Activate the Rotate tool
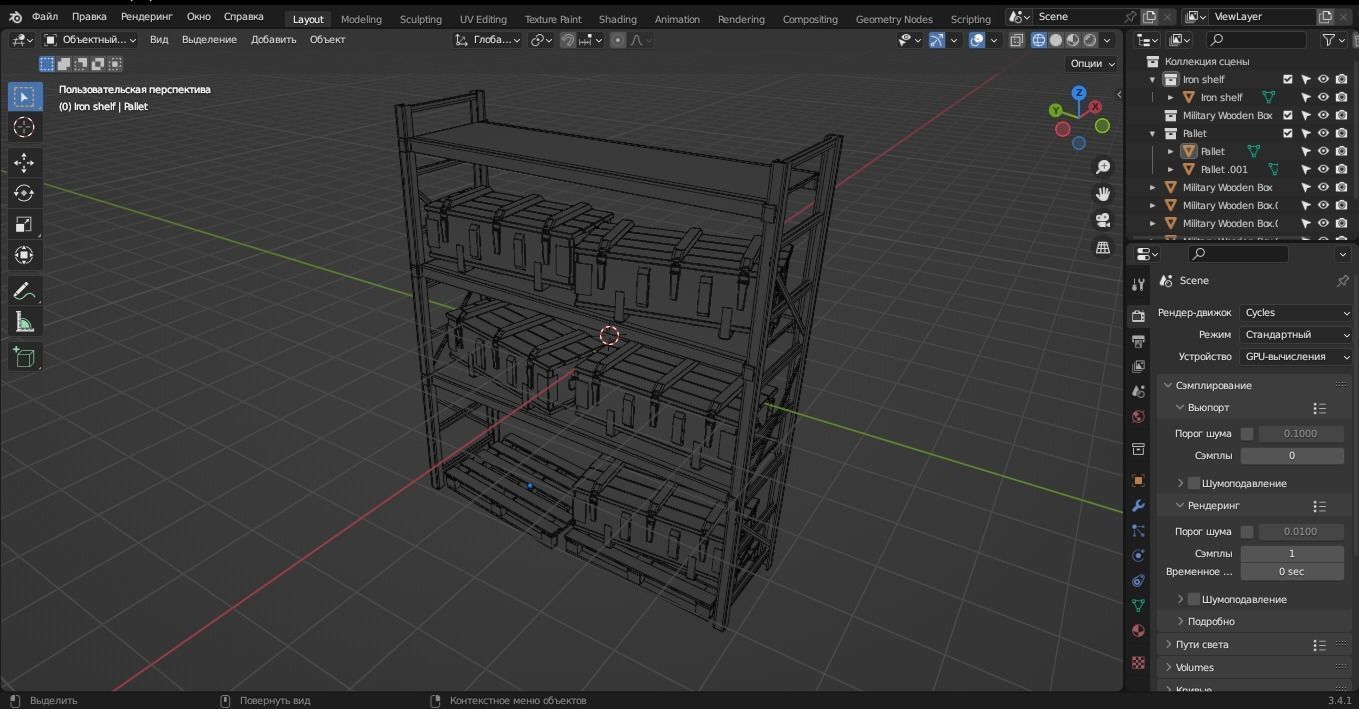The width and height of the screenshot is (1359, 709). click(x=24, y=193)
